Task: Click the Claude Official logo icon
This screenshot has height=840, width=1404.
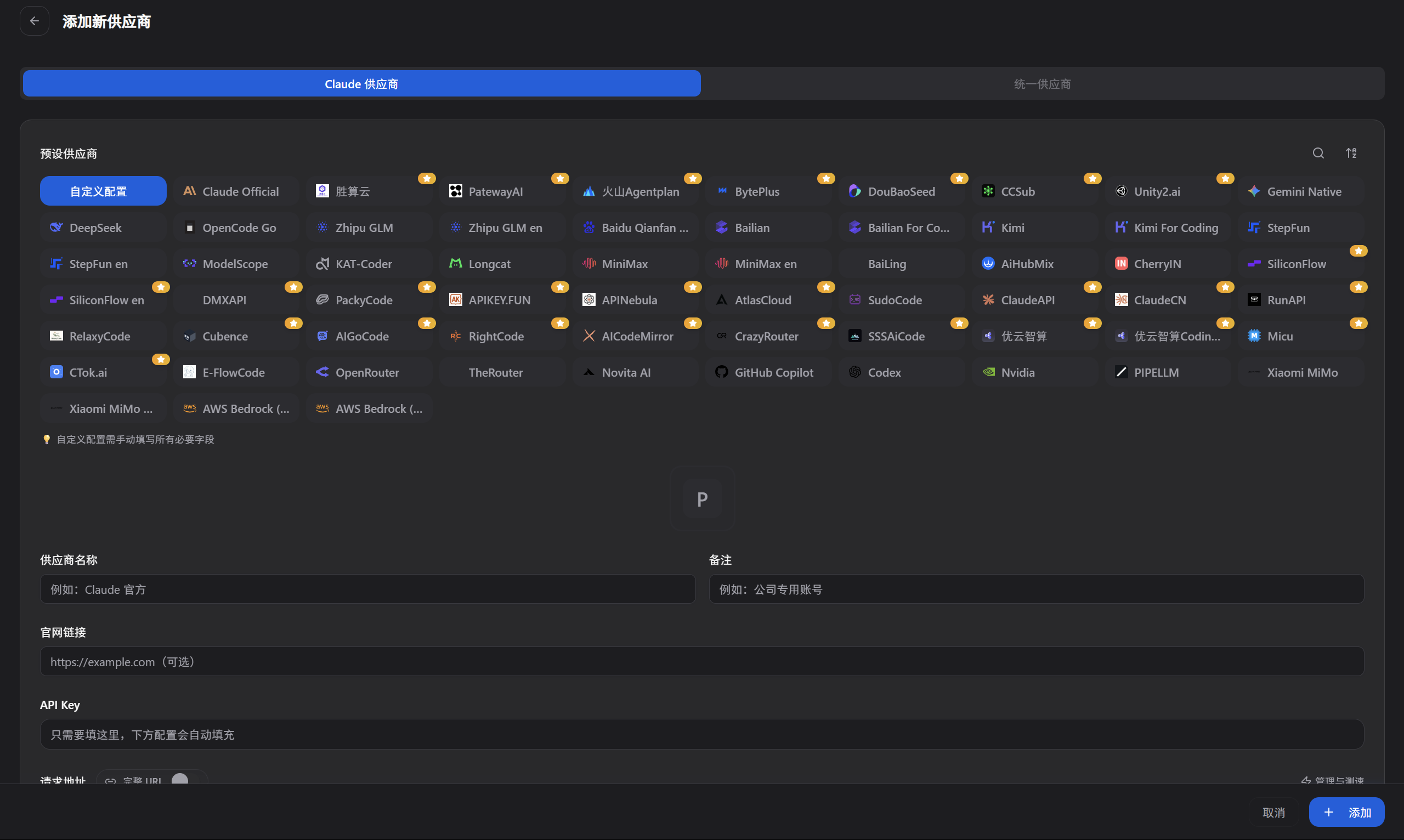Action: [x=190, y=191]
